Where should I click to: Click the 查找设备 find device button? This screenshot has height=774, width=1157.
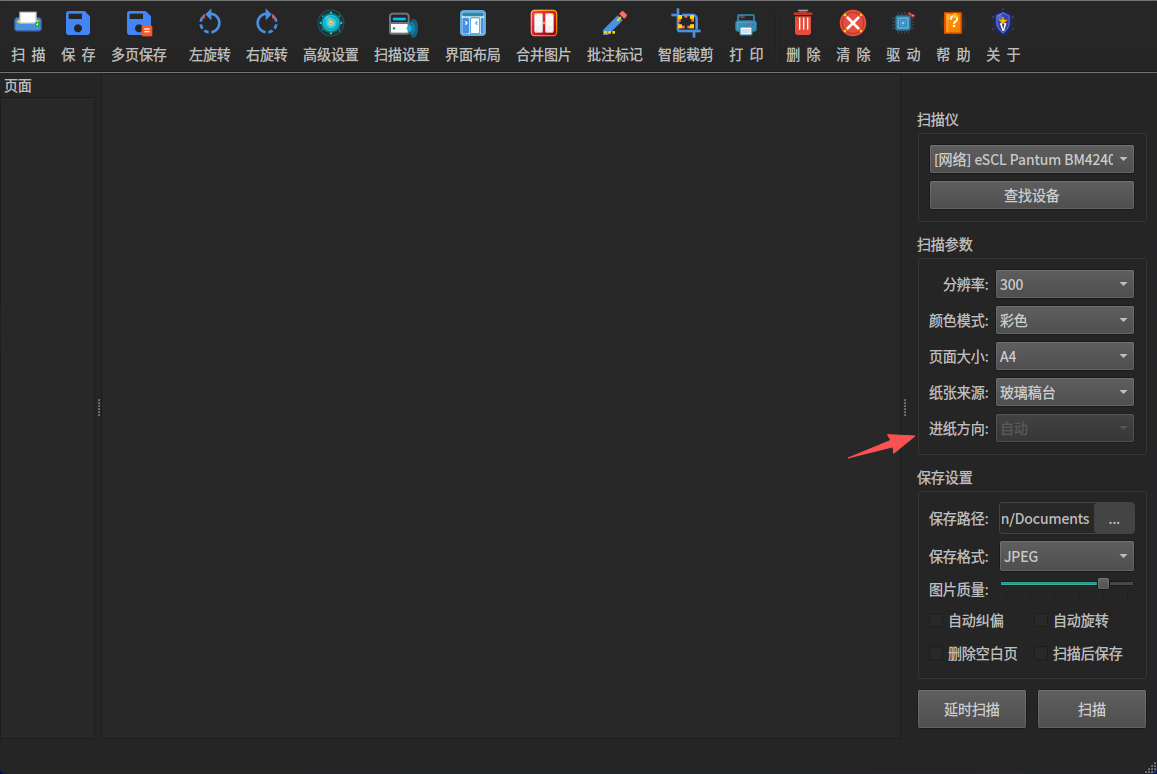[x=1032, y=196]
